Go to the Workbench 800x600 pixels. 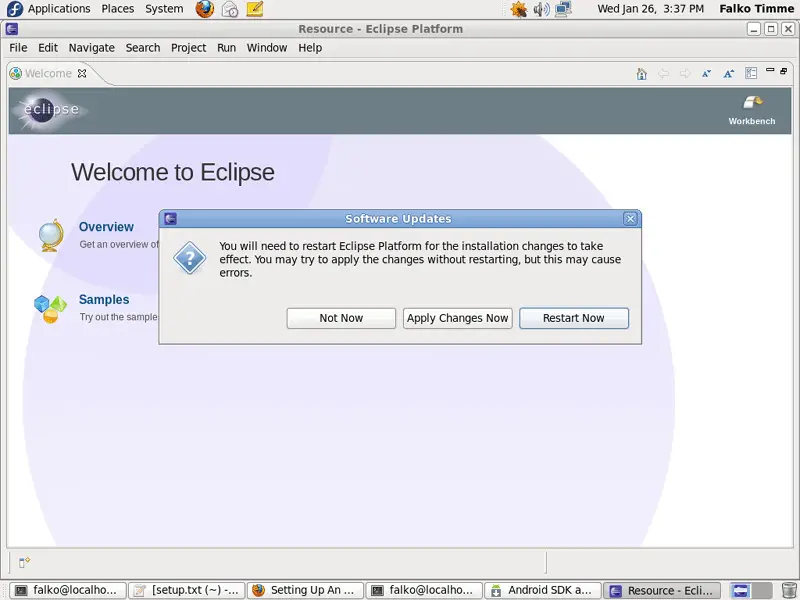click(x=752, y=110)
